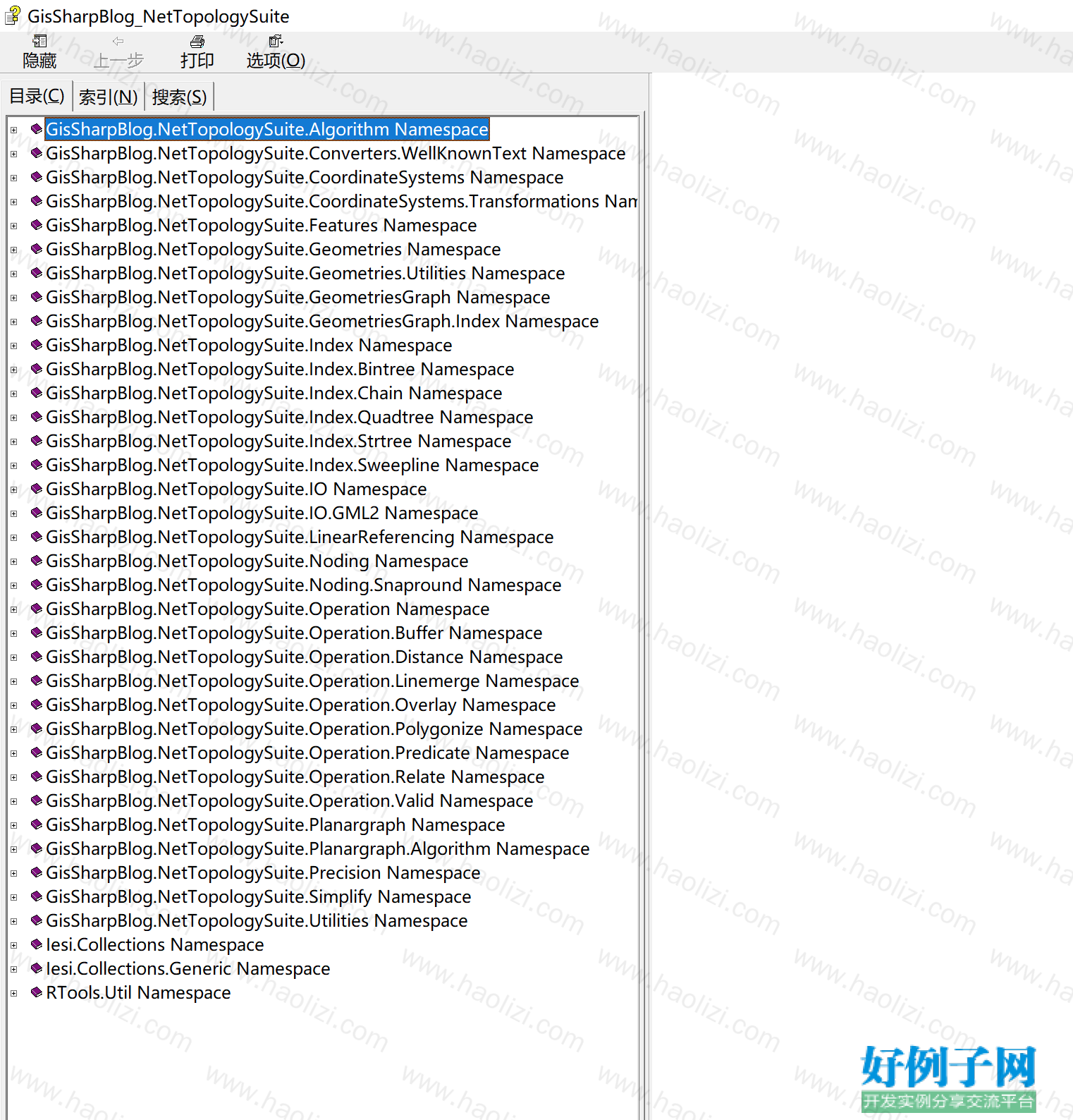Expand the Index.Quadtree Namespace node
This screenshot has width=1073, height=1120.
pos(13,418)
